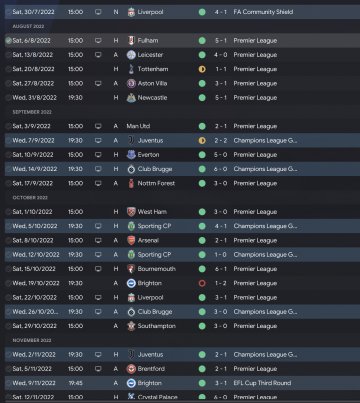Click the West Ham club crest
360x403 pixels.
pos(131,212)
